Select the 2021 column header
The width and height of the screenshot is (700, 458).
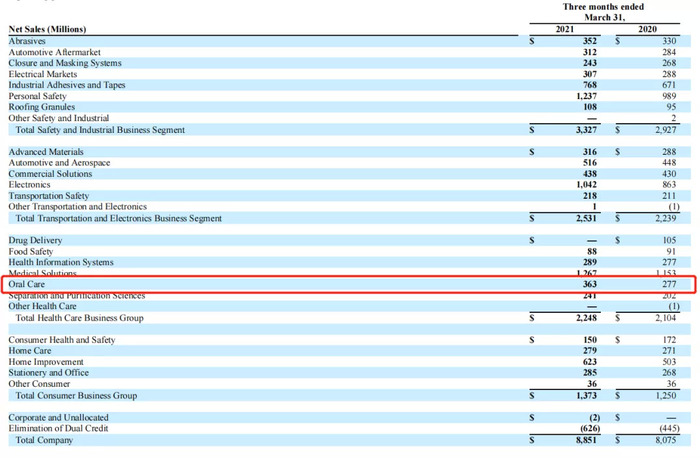565,29
